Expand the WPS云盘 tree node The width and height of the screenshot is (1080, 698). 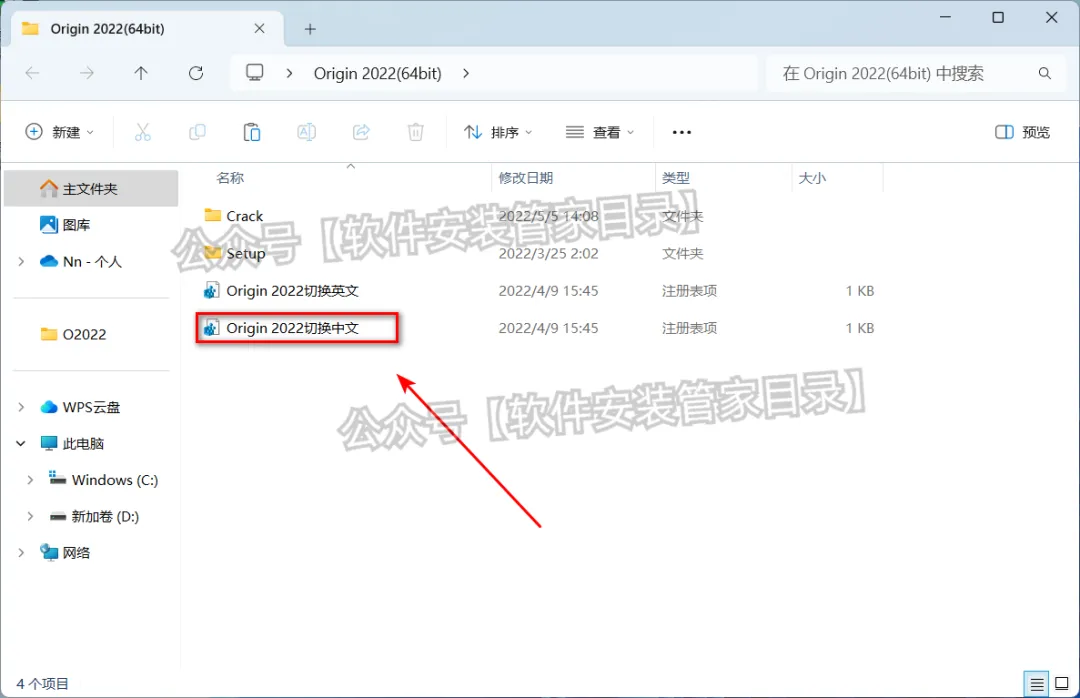pyautogui.click(x=21, y=407)
